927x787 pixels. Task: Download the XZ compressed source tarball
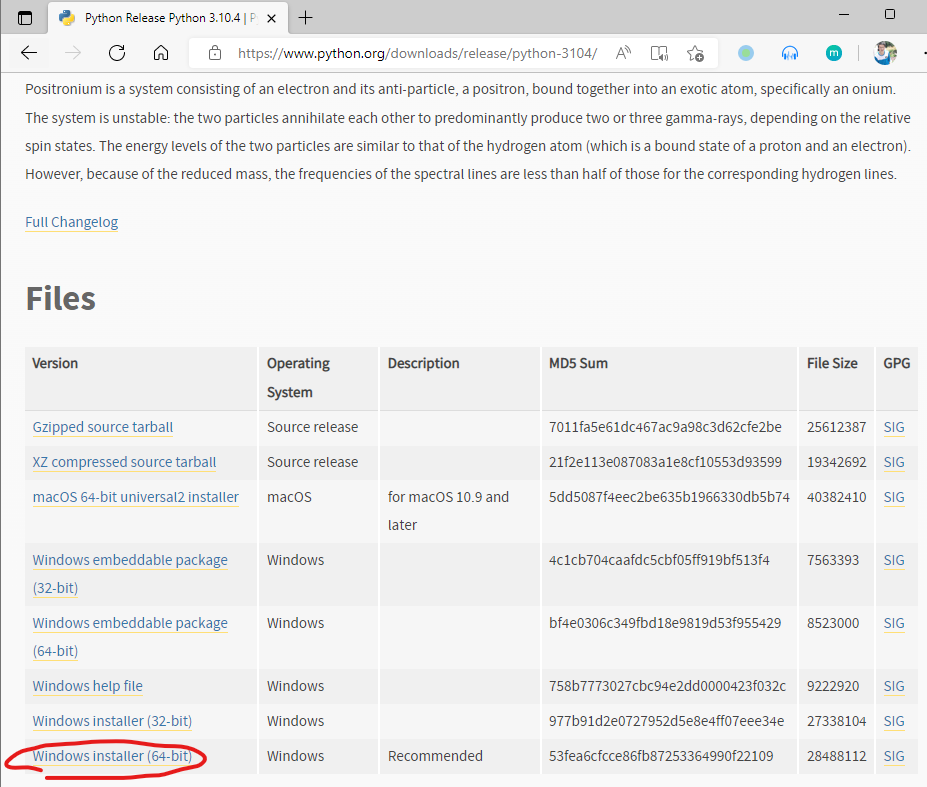[124, 462]
